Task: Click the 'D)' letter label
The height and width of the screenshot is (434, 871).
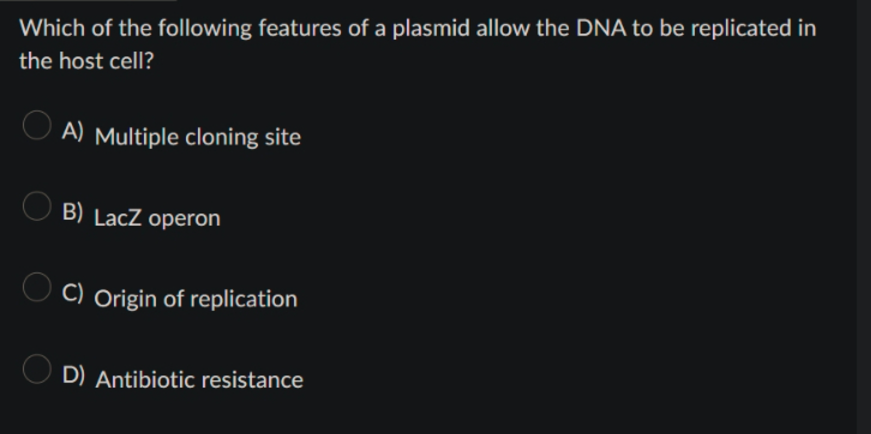Action: [73, 375]
